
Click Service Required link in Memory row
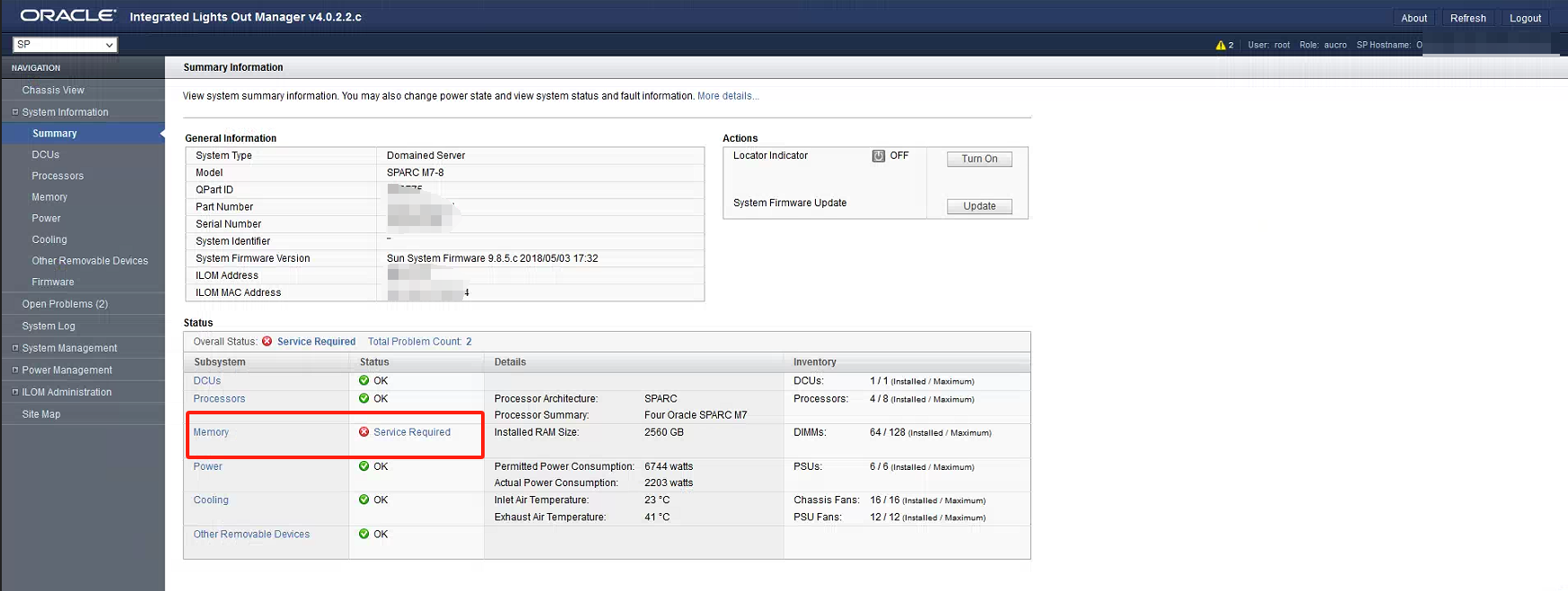pos(412,432)
